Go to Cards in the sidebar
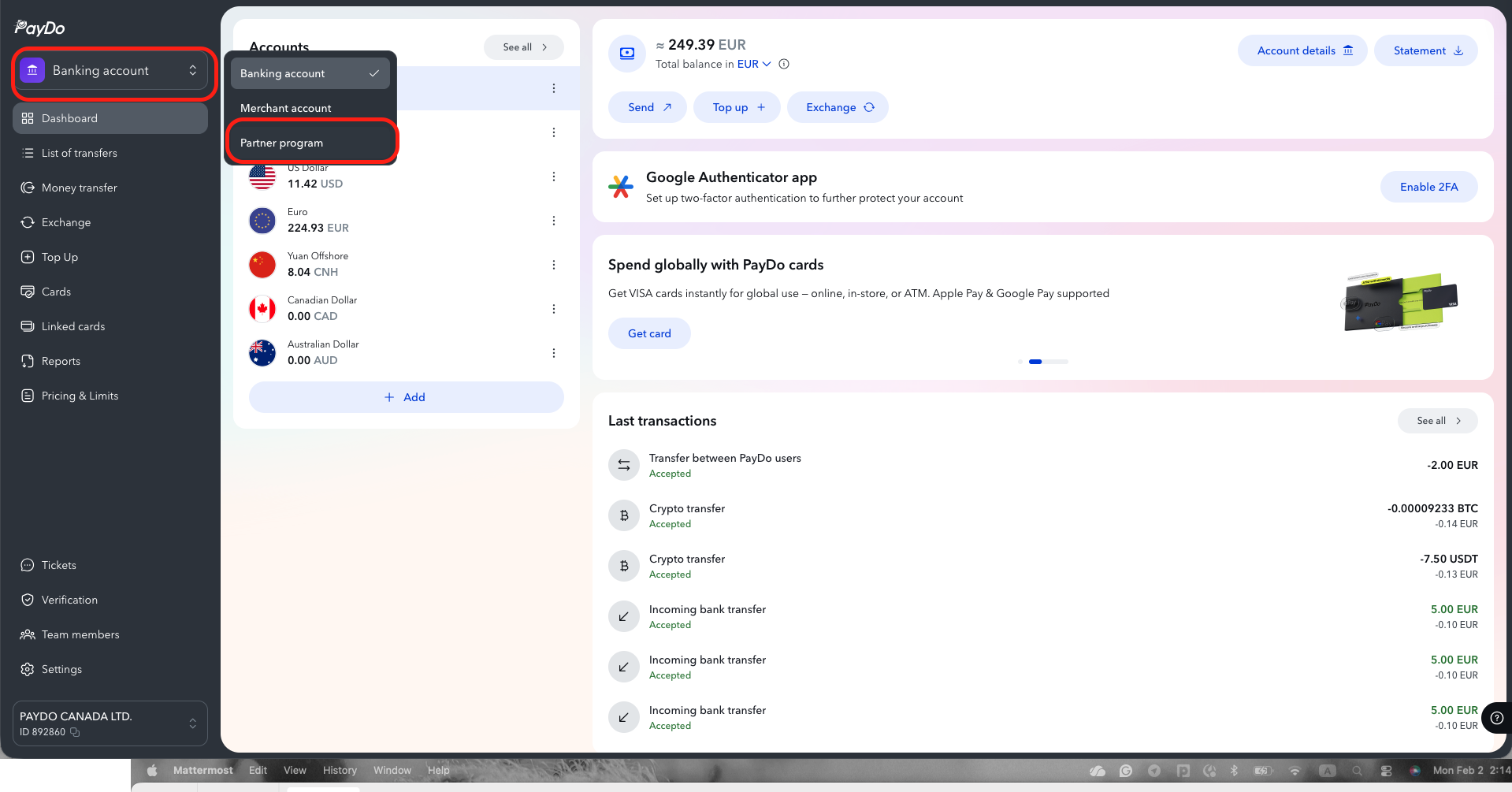This screenshot has height=792, width=1512. [x=110, y=292]
